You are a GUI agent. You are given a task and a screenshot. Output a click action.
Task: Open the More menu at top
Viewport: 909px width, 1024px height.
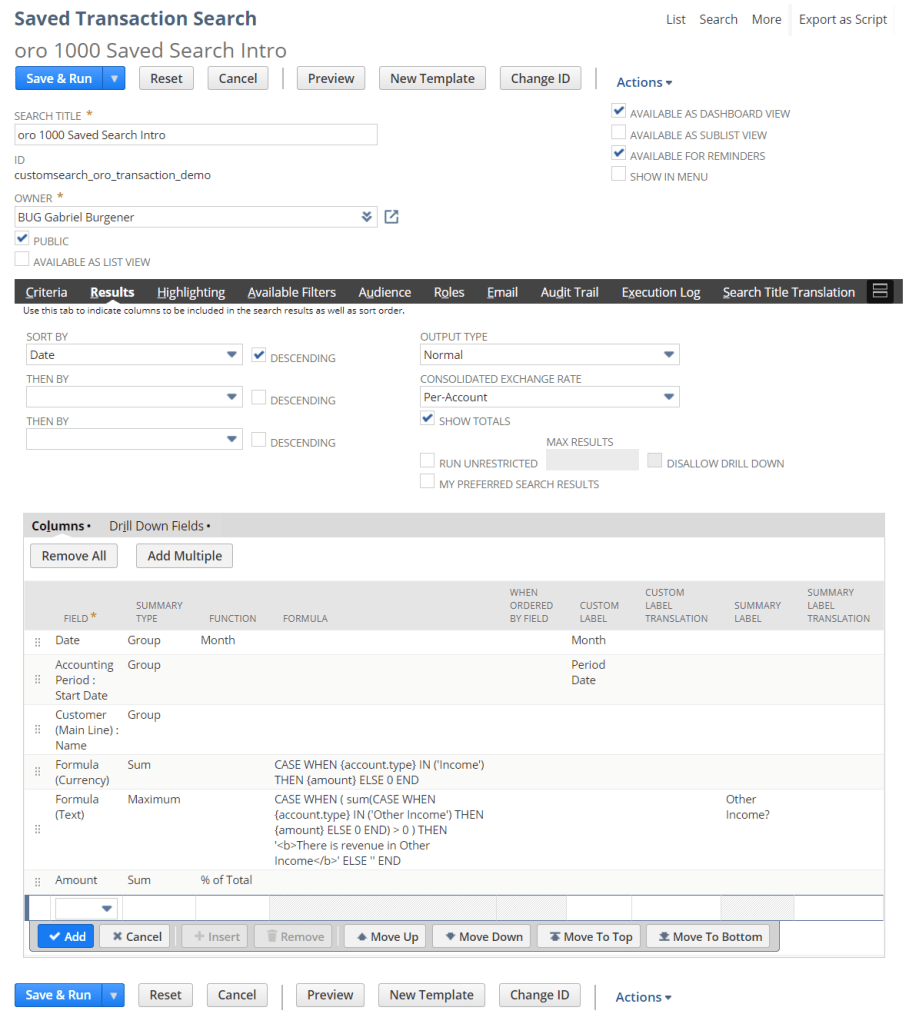pos(766,20)
